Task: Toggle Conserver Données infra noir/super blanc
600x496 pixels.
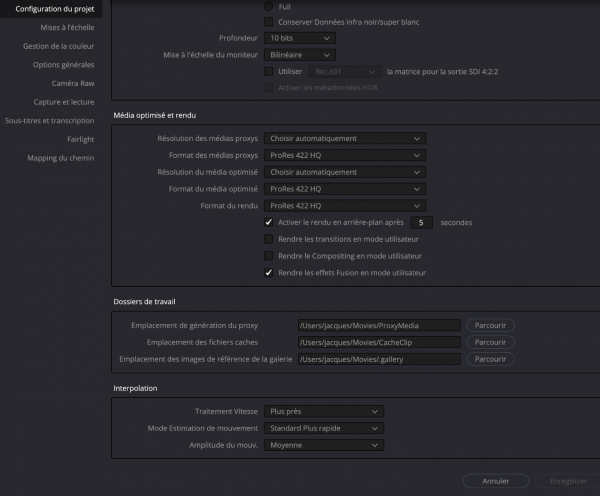Action: click(268, 21)
